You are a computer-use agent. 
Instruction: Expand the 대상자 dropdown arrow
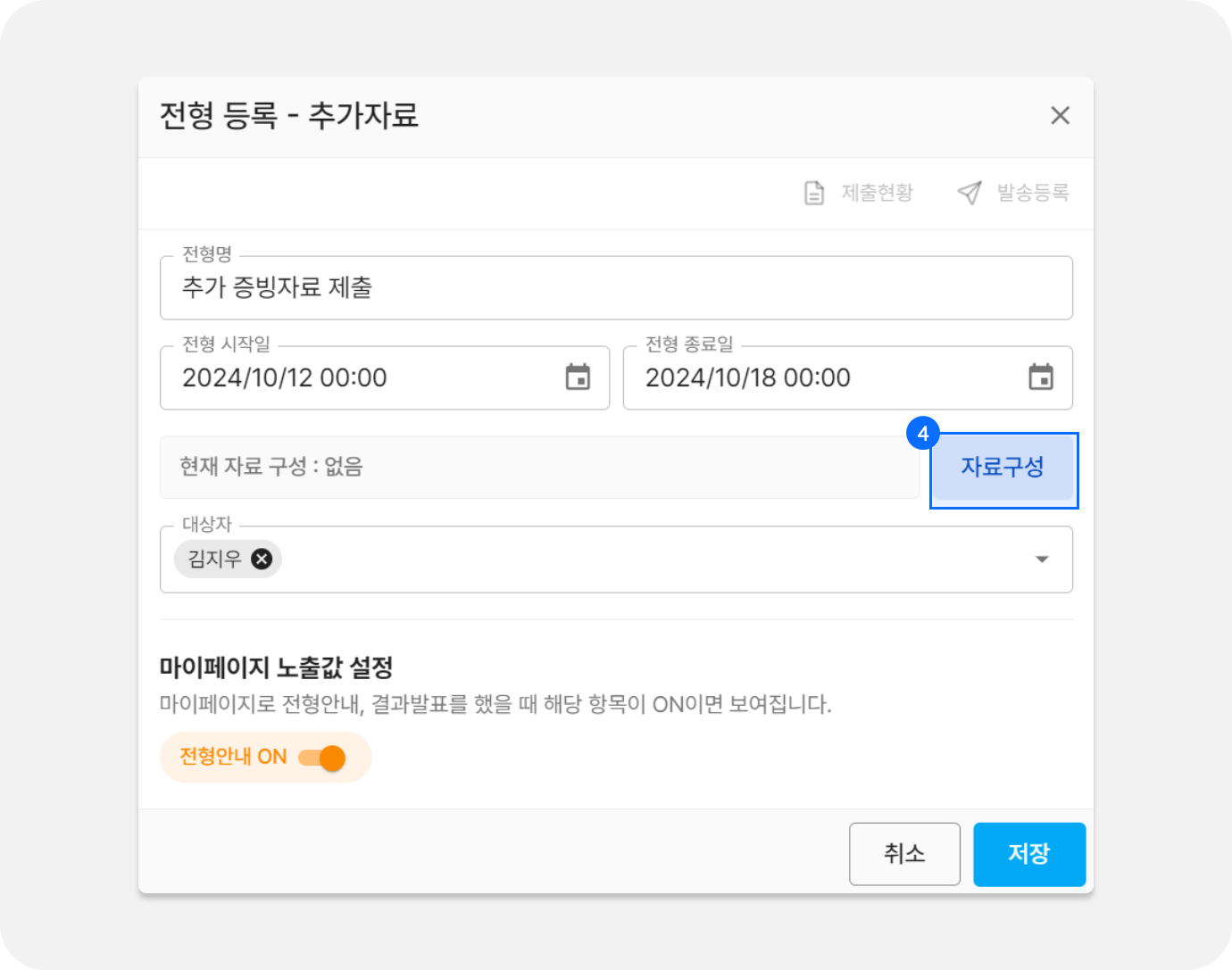point(1041,560)
